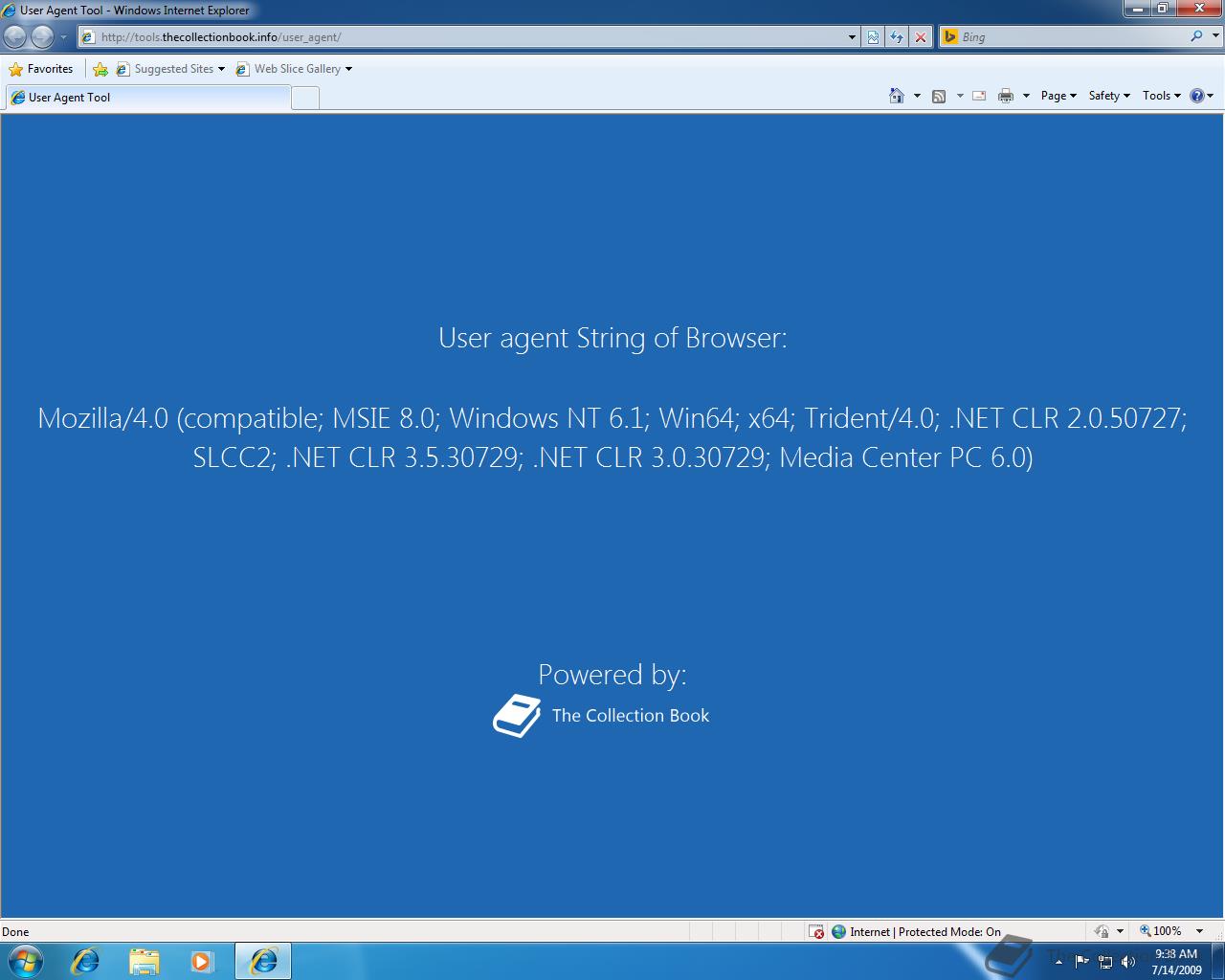
Task: Click the Show desktop button
Action: pos(1217,961)
